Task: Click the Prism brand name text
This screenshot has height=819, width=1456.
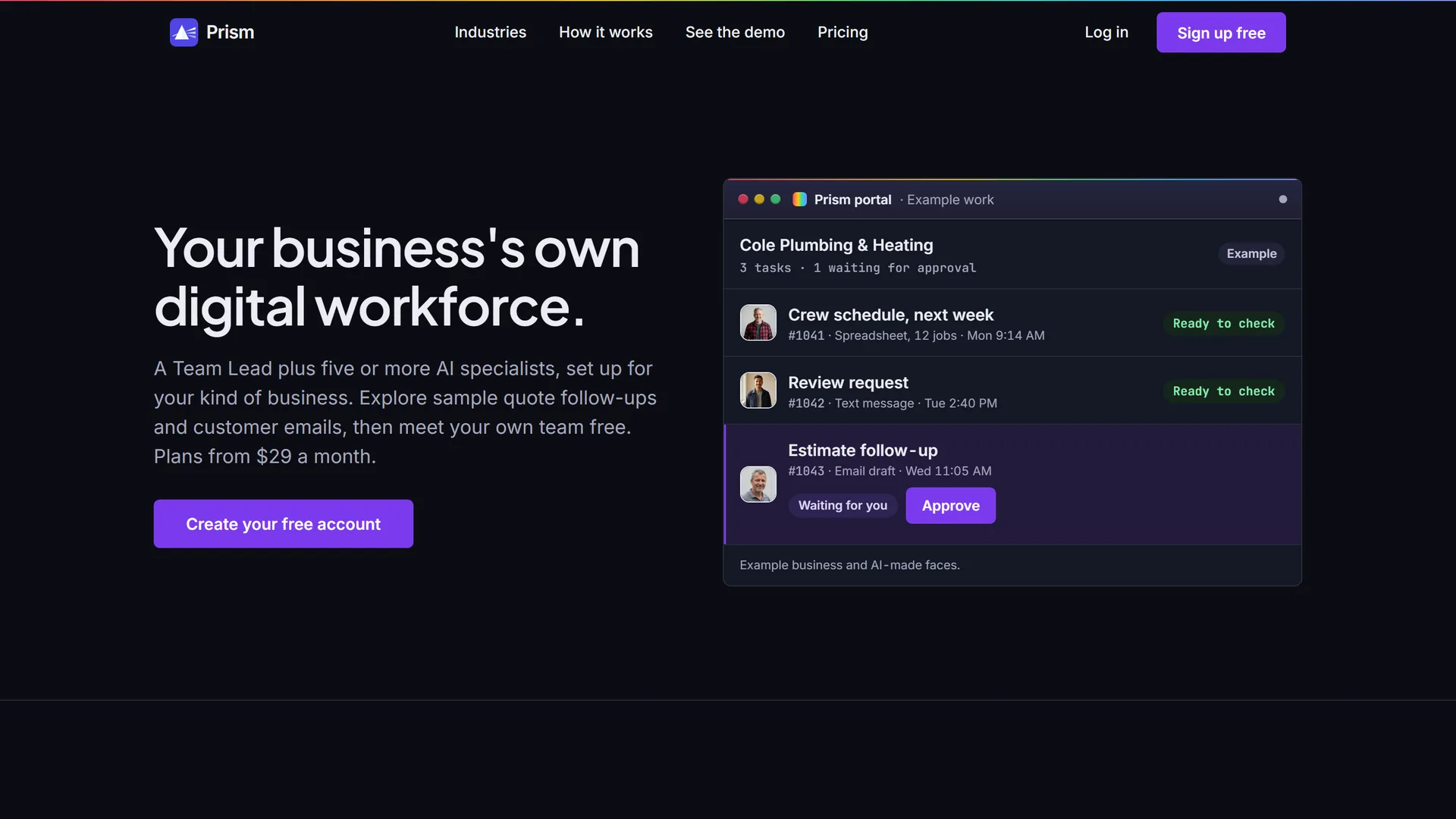Action: [x=231, y=33]
